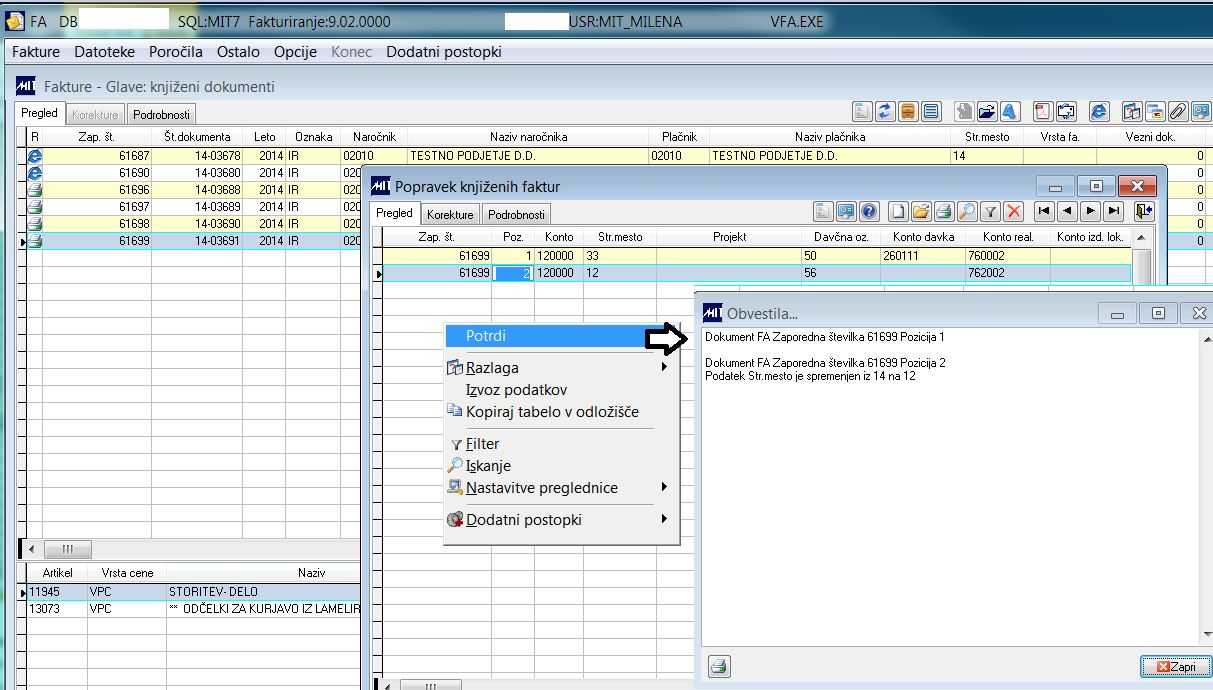Image resolution: width=1213 pixels, height=690 pixels.
Task: Go to the last record arrow
Action: coord(1113,211)
